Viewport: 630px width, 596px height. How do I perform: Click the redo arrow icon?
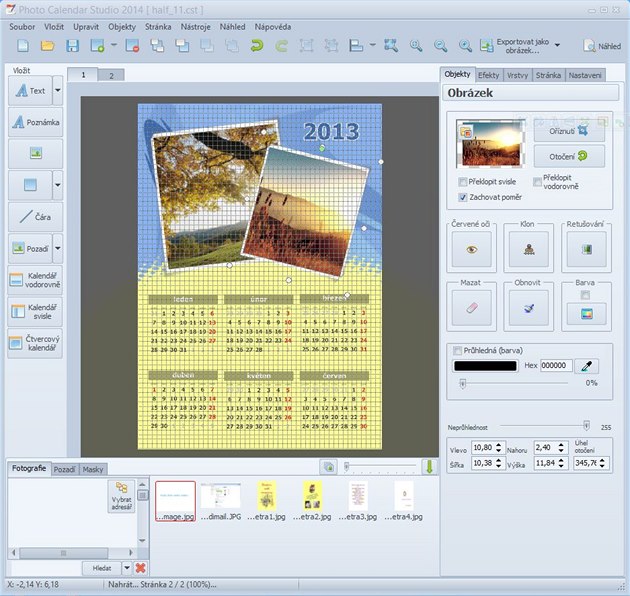click(281, 46)
